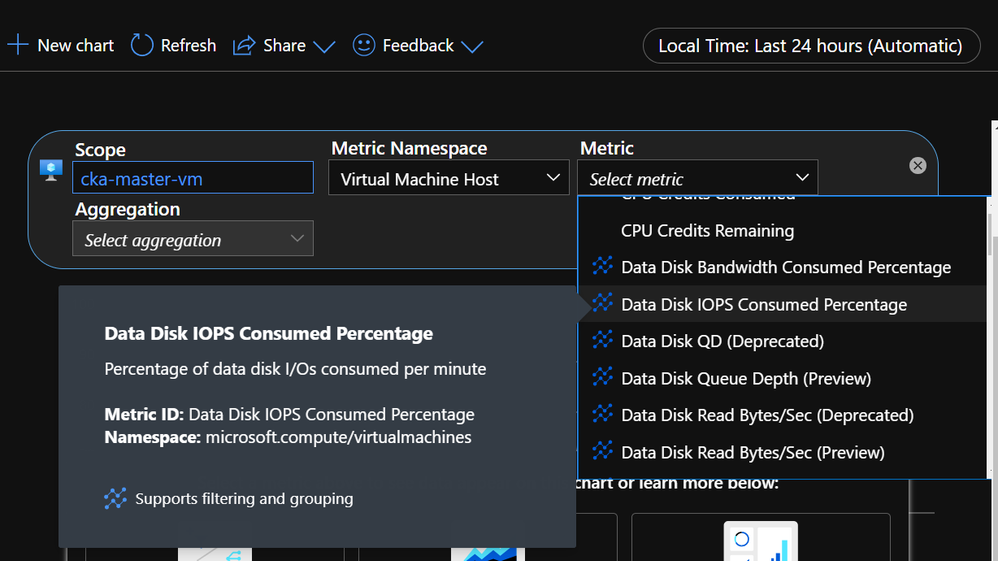Click the dimension icon beside Data Disk IOPS Consumed Percentage
The height and width of the screenshot is (561, 998).
point(602,302)
